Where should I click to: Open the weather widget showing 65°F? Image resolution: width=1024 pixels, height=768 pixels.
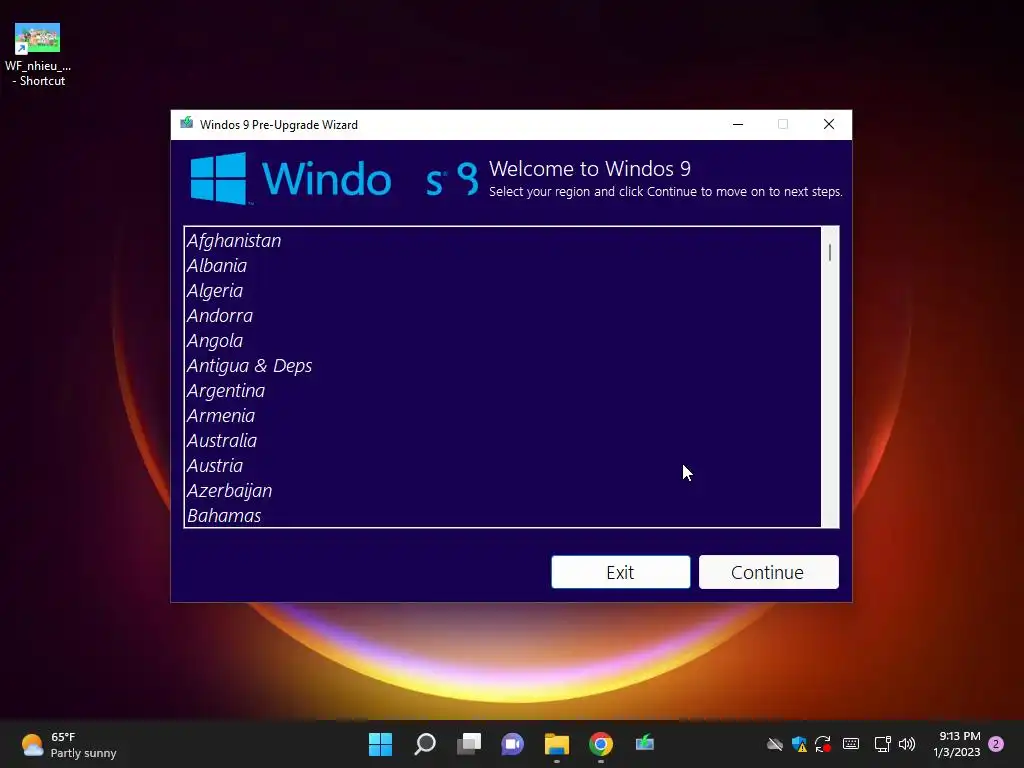pyautogui.click(x=69, y=744)
